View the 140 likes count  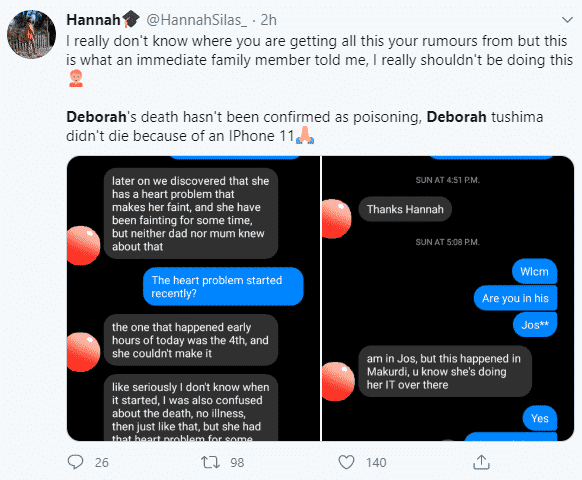coord(376,463)
